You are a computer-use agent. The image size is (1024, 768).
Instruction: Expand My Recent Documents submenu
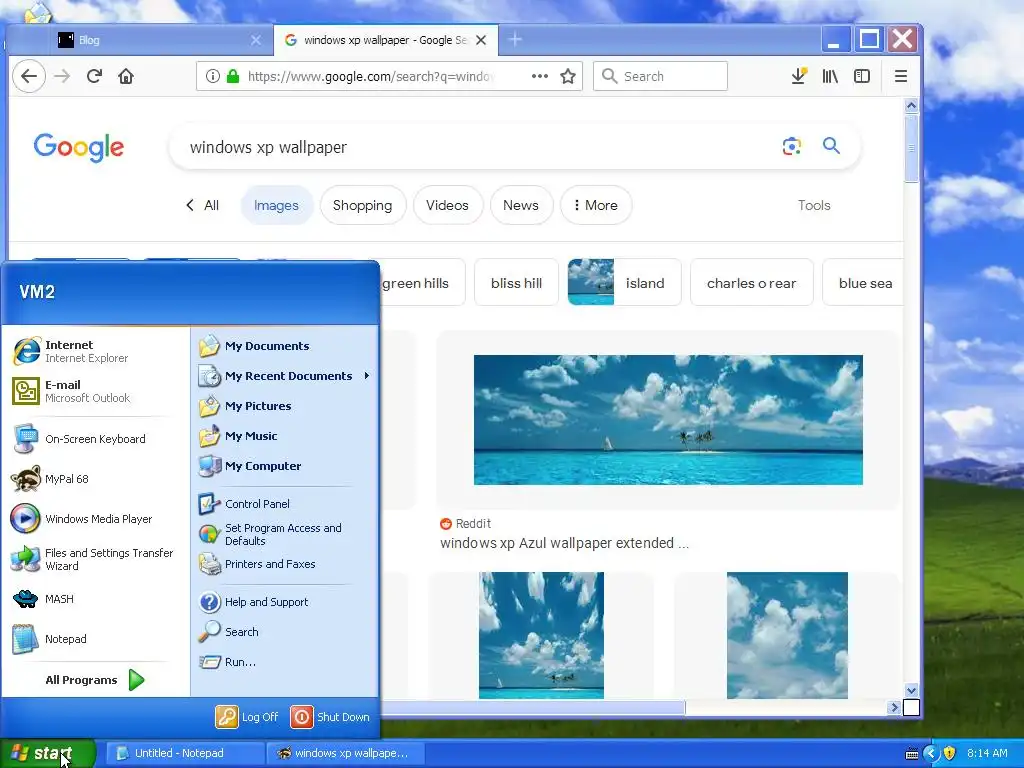pyautogui.click(x=285, y=376)
